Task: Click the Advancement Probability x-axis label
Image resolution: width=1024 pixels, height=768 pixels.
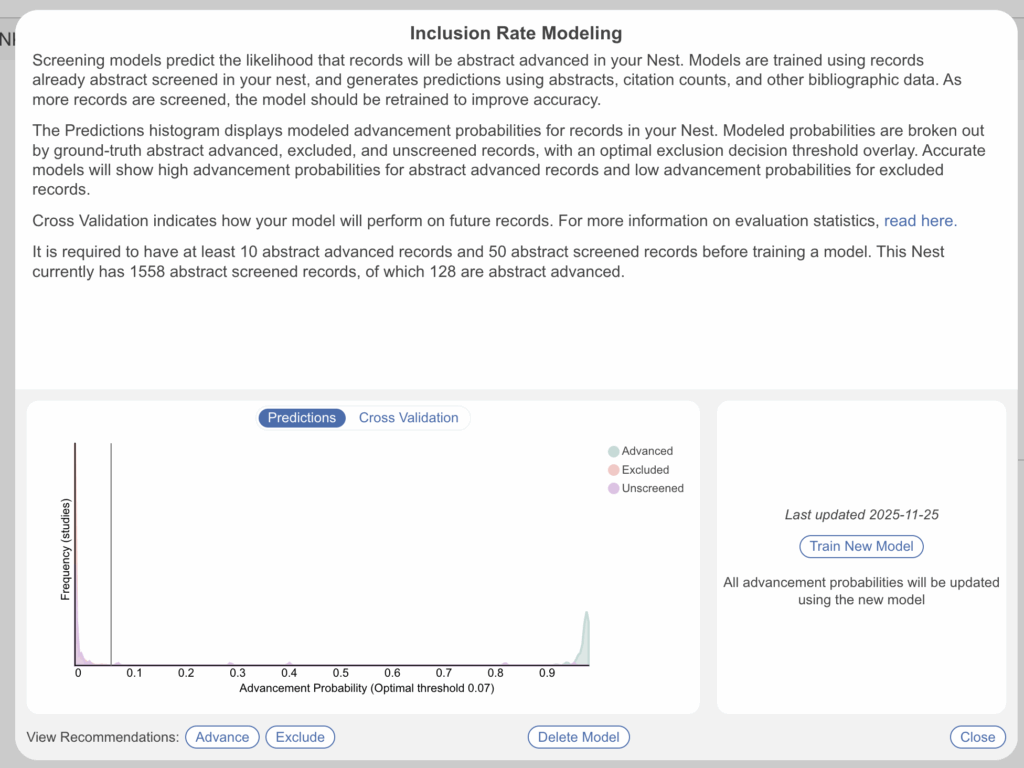Action: 367,689
